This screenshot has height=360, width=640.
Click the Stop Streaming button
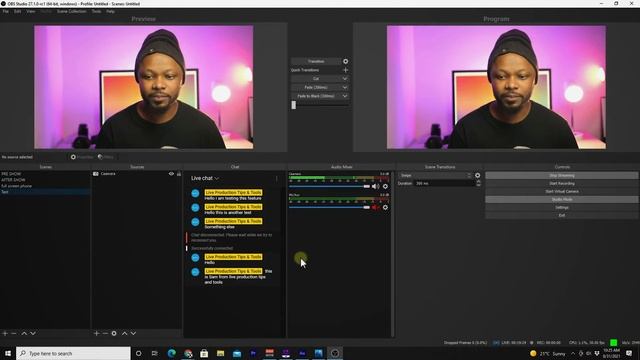point(562,176)
